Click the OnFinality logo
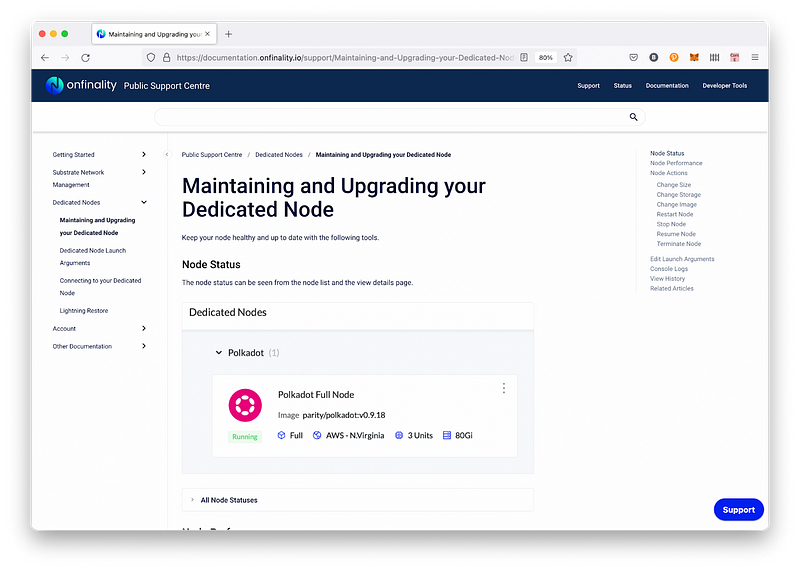 coord(82,85)
